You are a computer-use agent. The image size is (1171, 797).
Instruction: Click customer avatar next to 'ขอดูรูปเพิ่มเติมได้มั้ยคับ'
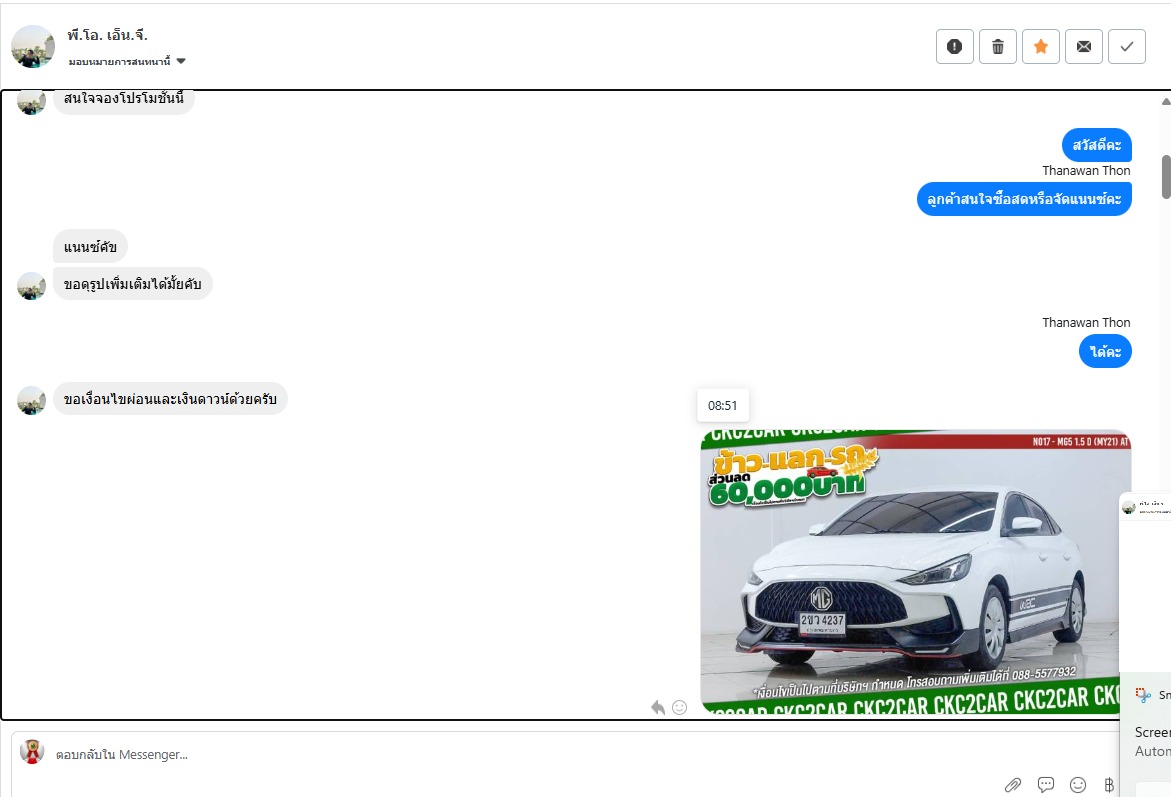(31, 286)
